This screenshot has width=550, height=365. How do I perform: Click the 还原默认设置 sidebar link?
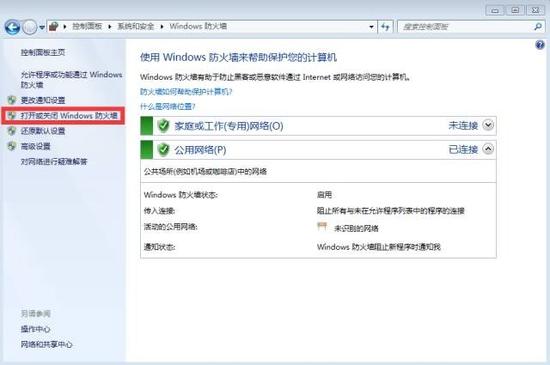[x=43, y=131]
